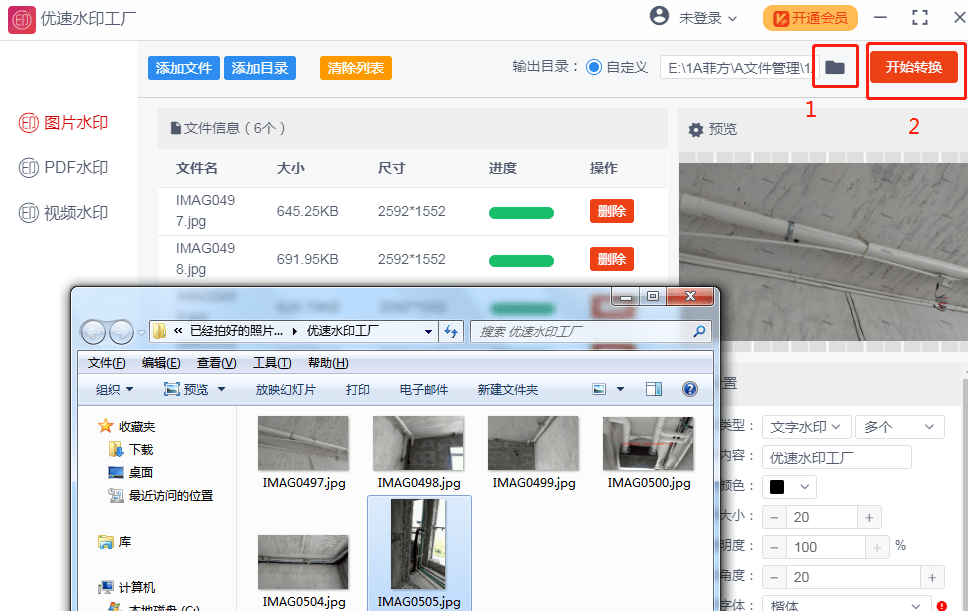Toggle preview pane icon in Explorer toolbar
This screenshot has width=968, height=611.
654,389
